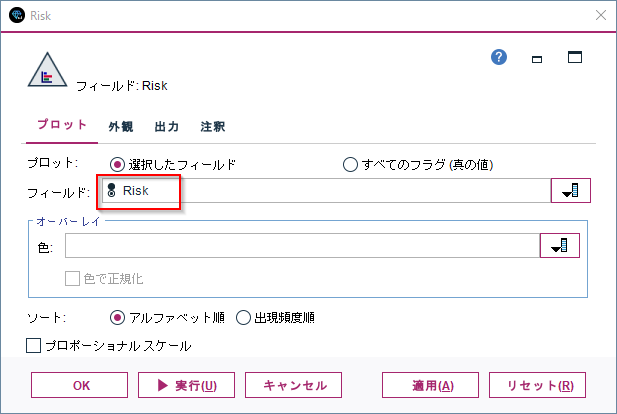Click the OK button
The height and width of the screenshot is (414, 617).
tap(79, 385)
